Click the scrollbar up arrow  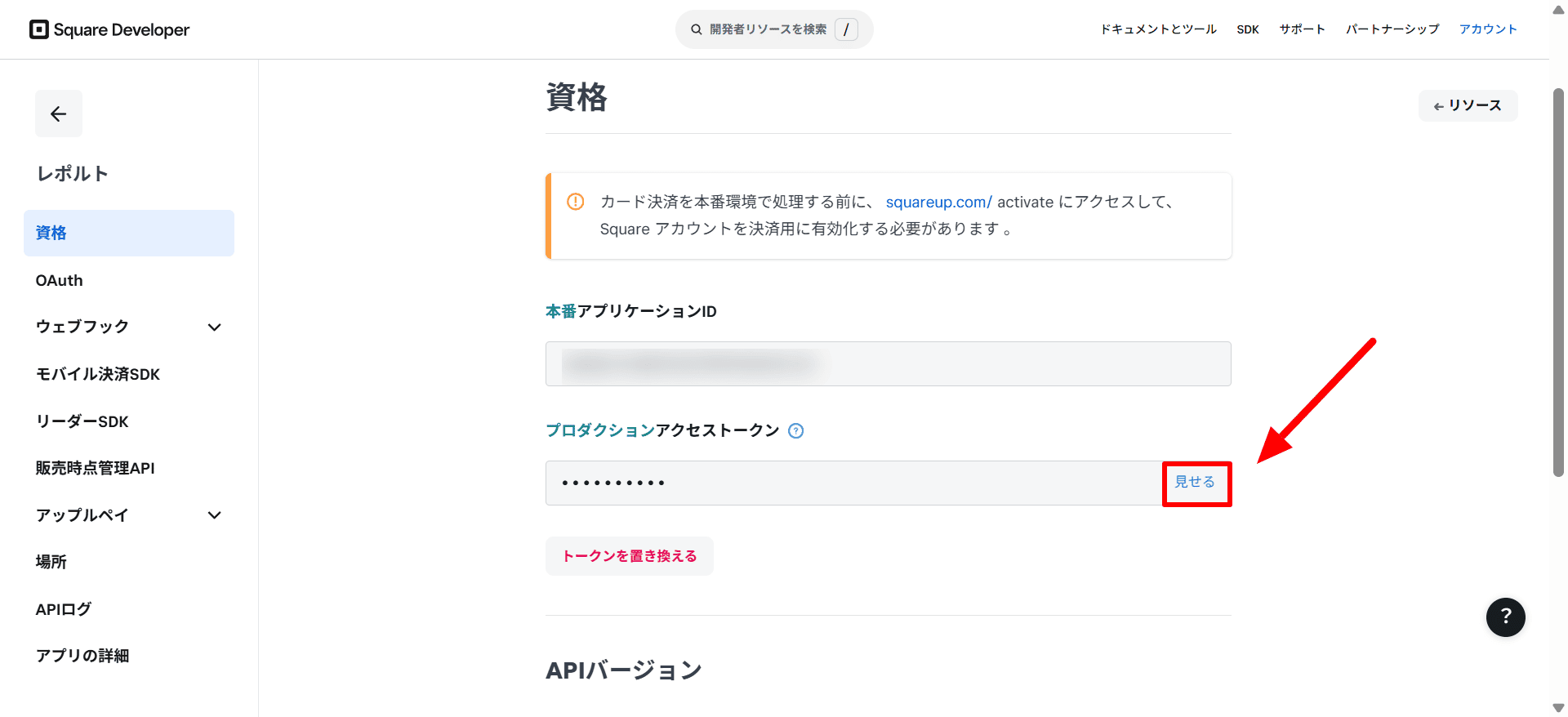tap(1558, 8)
